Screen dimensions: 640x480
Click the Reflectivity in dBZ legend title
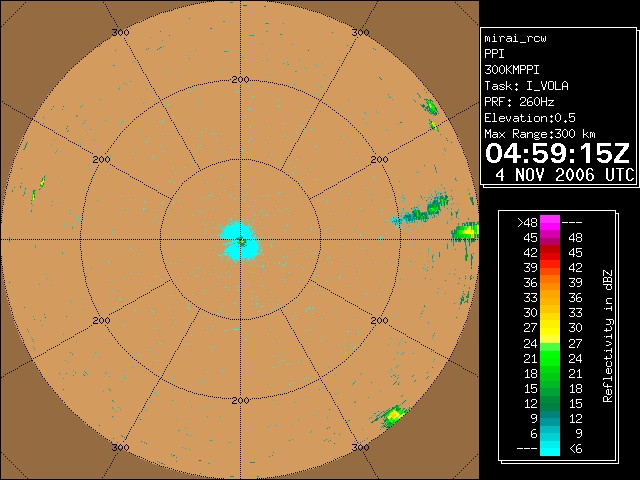click(608, 336)
